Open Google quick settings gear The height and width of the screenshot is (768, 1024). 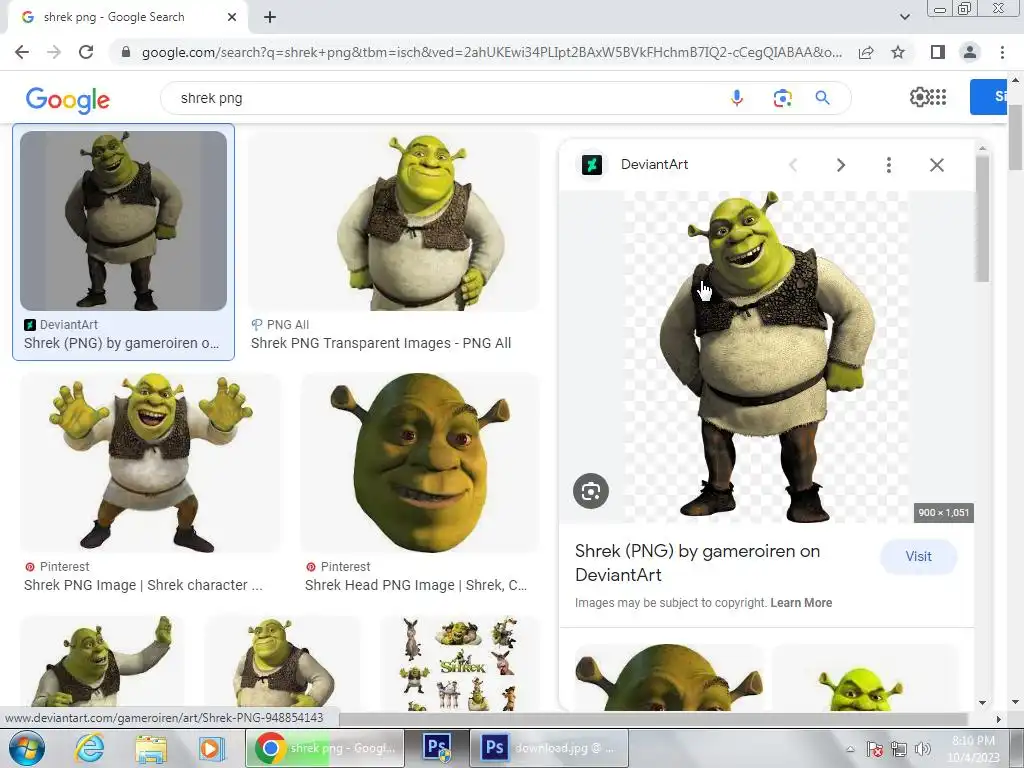point(919,97)
